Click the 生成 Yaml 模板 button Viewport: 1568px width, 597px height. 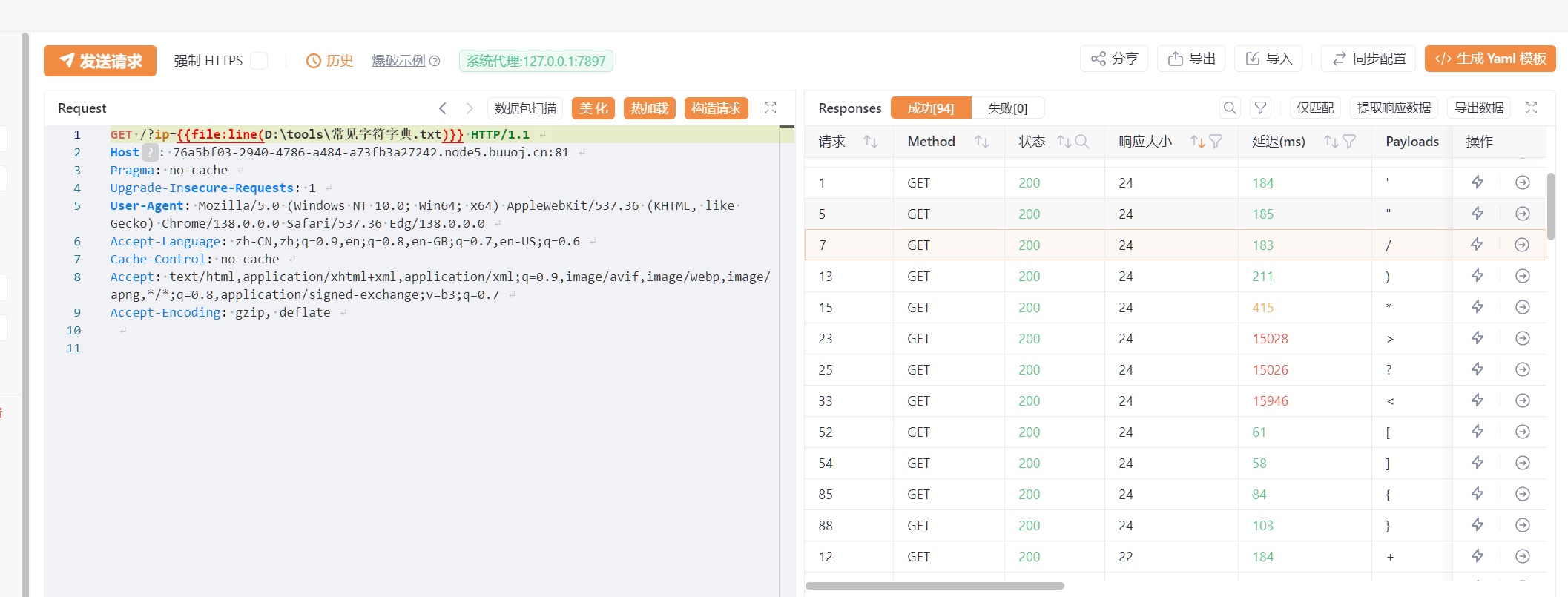click(1490, 59)
